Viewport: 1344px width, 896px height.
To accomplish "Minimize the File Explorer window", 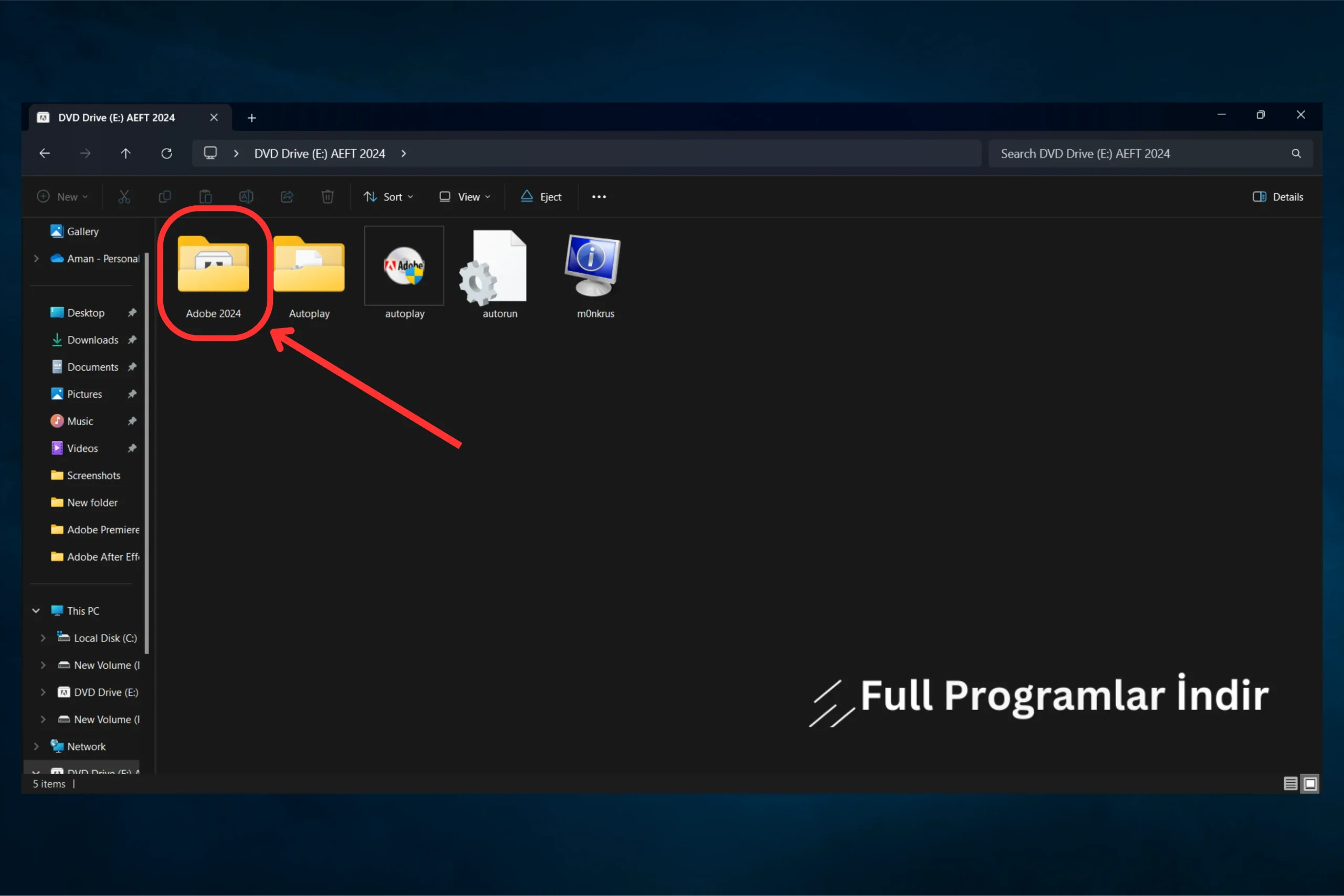I will click(1221, 115).
